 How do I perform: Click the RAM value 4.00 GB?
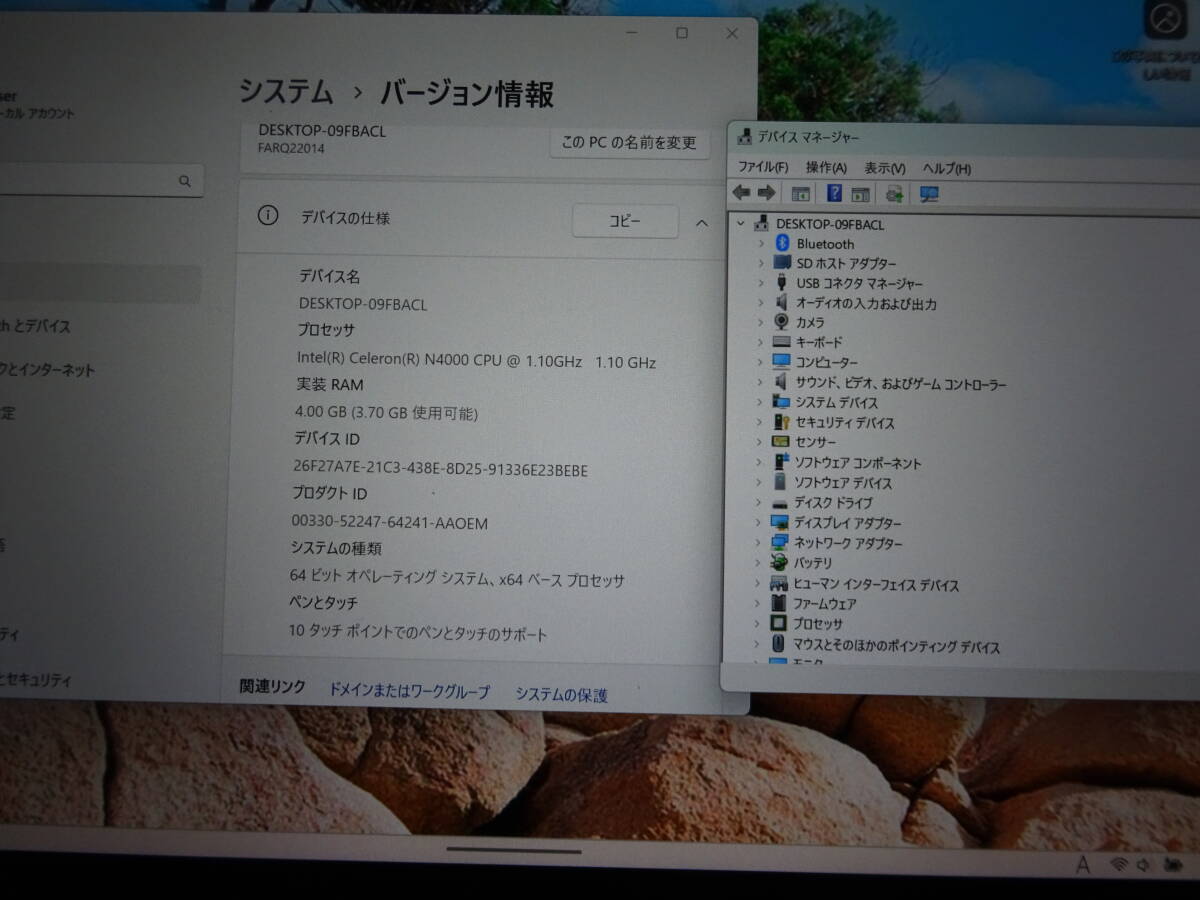(x=386, y=412)
